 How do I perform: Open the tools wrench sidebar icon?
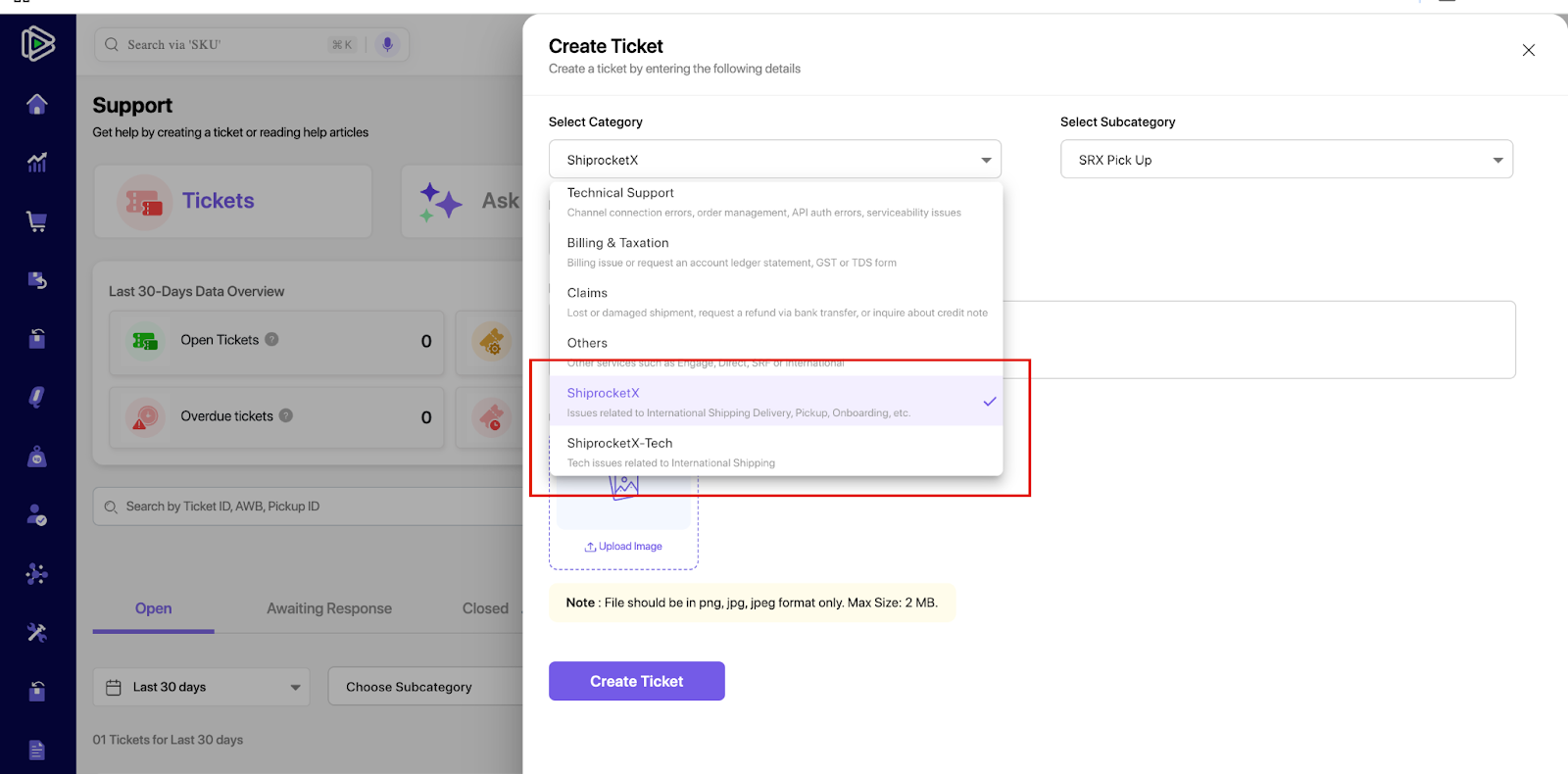point(37,633)
